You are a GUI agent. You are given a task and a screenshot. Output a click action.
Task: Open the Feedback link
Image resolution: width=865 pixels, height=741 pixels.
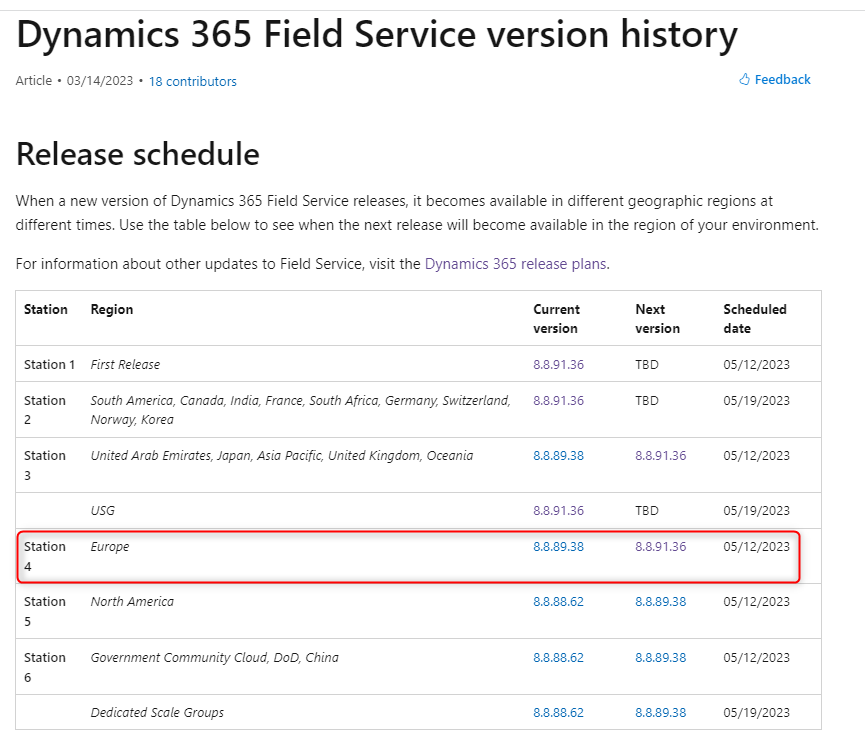[x=782, y=80]
